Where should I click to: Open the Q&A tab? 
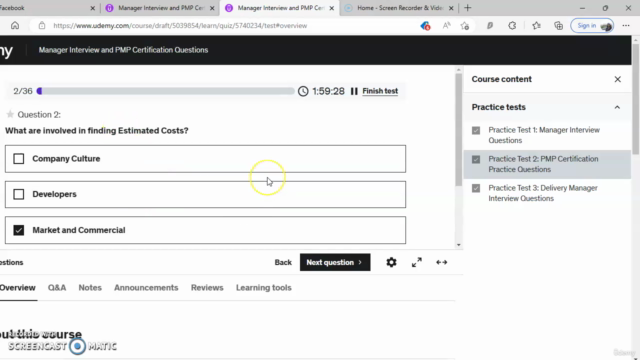[57, 288]
